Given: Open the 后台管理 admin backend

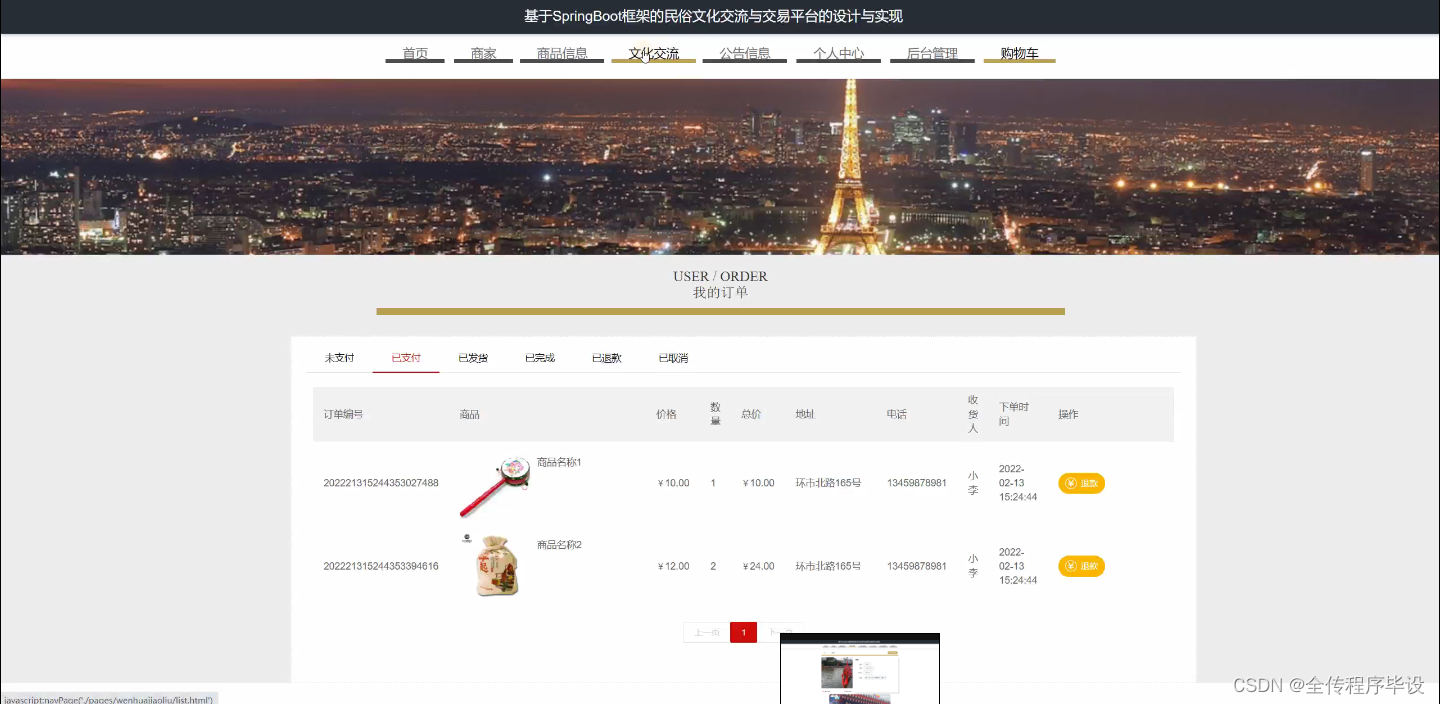Looking at the screenshot, I should (931, 54).
